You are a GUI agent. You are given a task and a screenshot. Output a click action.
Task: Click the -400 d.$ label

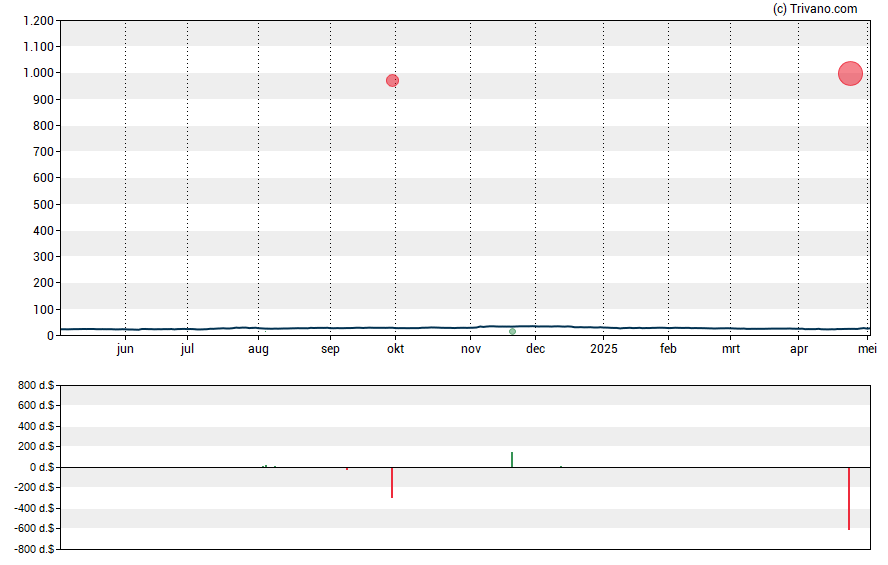(34, 508)
